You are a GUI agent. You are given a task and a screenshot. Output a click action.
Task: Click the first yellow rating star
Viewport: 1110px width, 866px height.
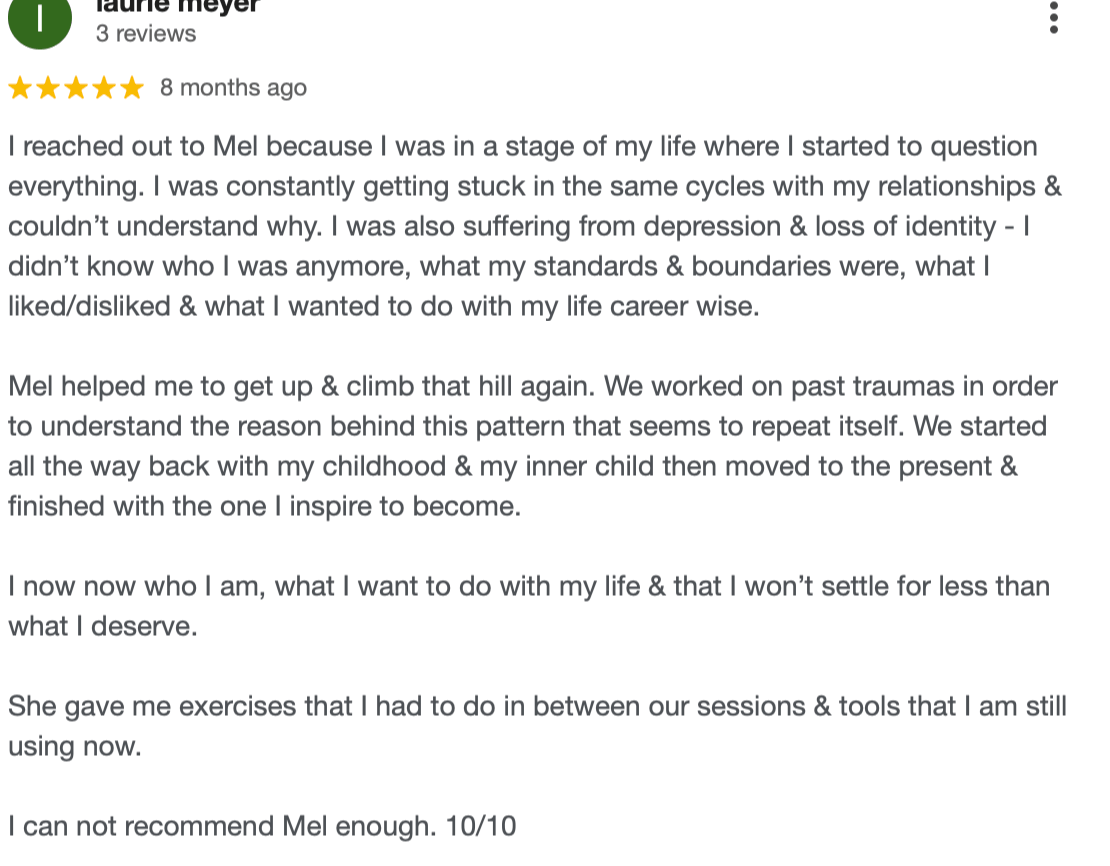pyautogui.click(x=20, y=89)
